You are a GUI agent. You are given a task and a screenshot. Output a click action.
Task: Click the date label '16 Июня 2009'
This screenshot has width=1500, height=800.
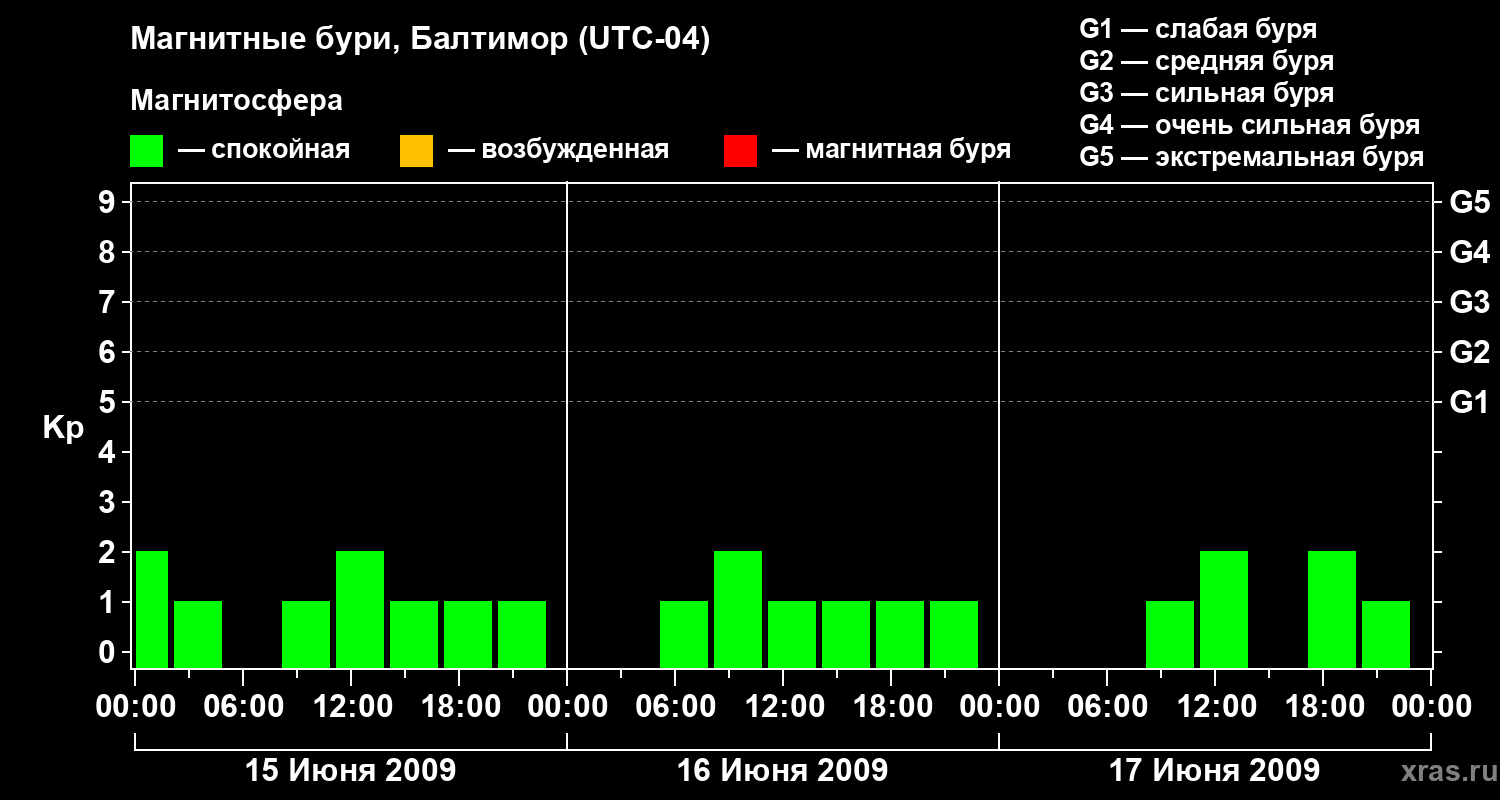pos(782,771)
